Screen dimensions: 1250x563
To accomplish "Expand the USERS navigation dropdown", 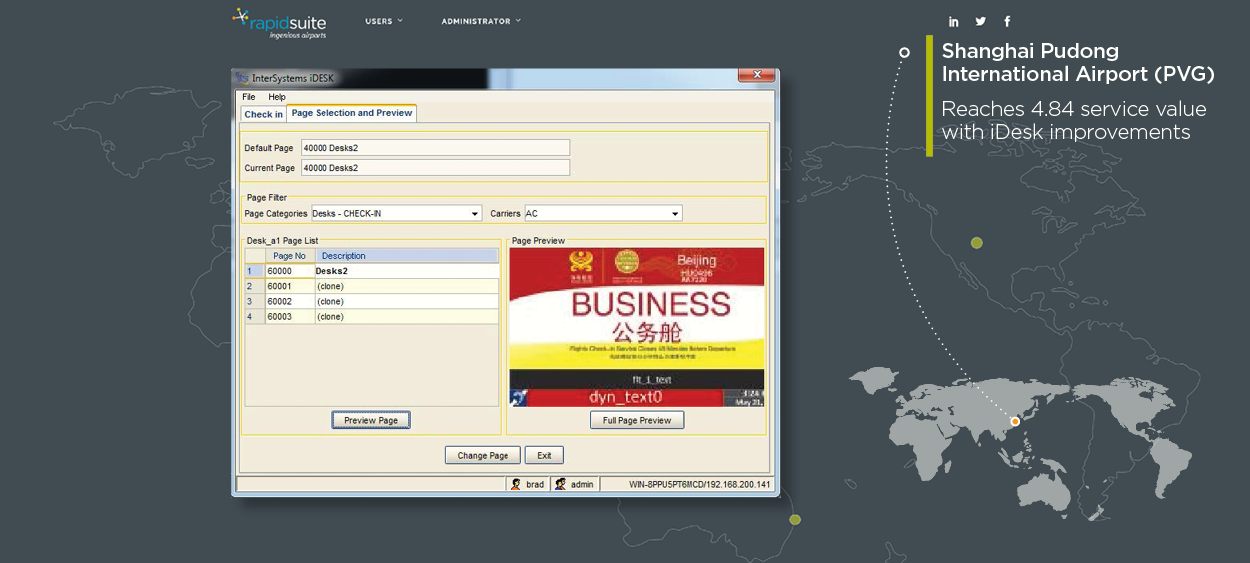I will coord(384,21).
